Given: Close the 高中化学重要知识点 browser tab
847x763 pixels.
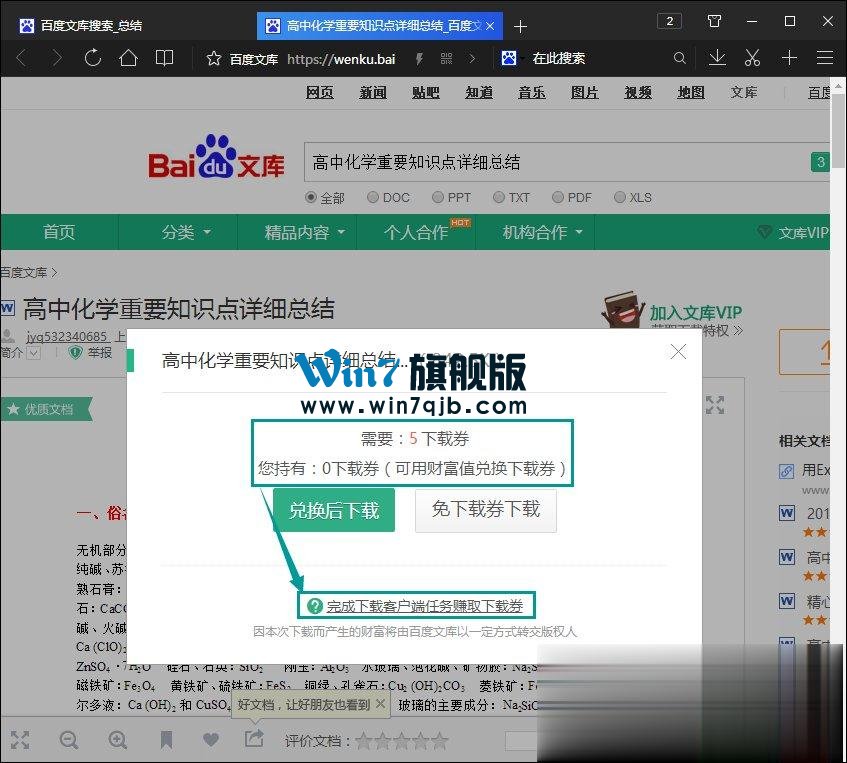Looking at the screenshot, I should point(490,26).
